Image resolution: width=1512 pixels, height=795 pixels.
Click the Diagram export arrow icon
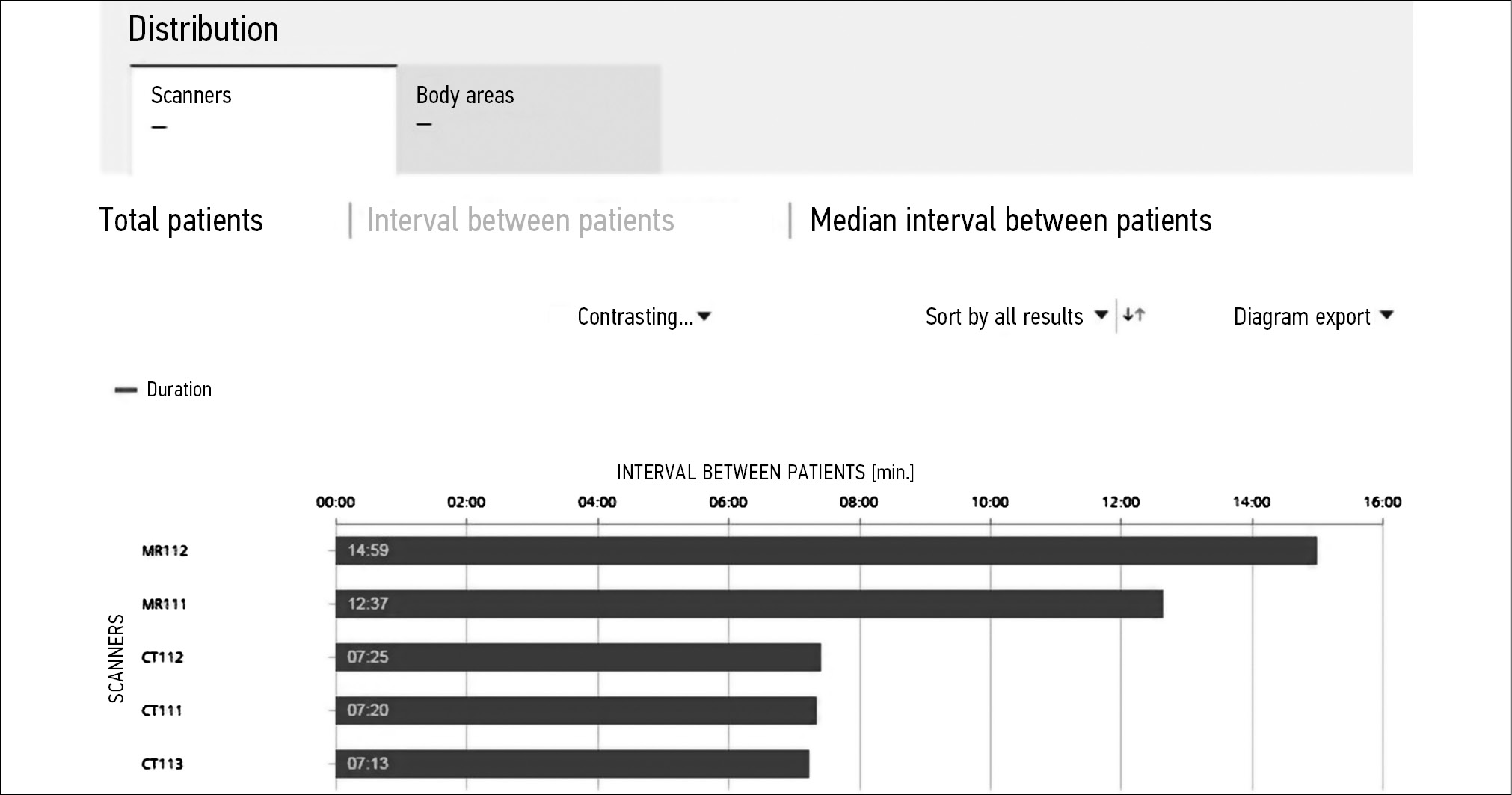[1386, 316]
